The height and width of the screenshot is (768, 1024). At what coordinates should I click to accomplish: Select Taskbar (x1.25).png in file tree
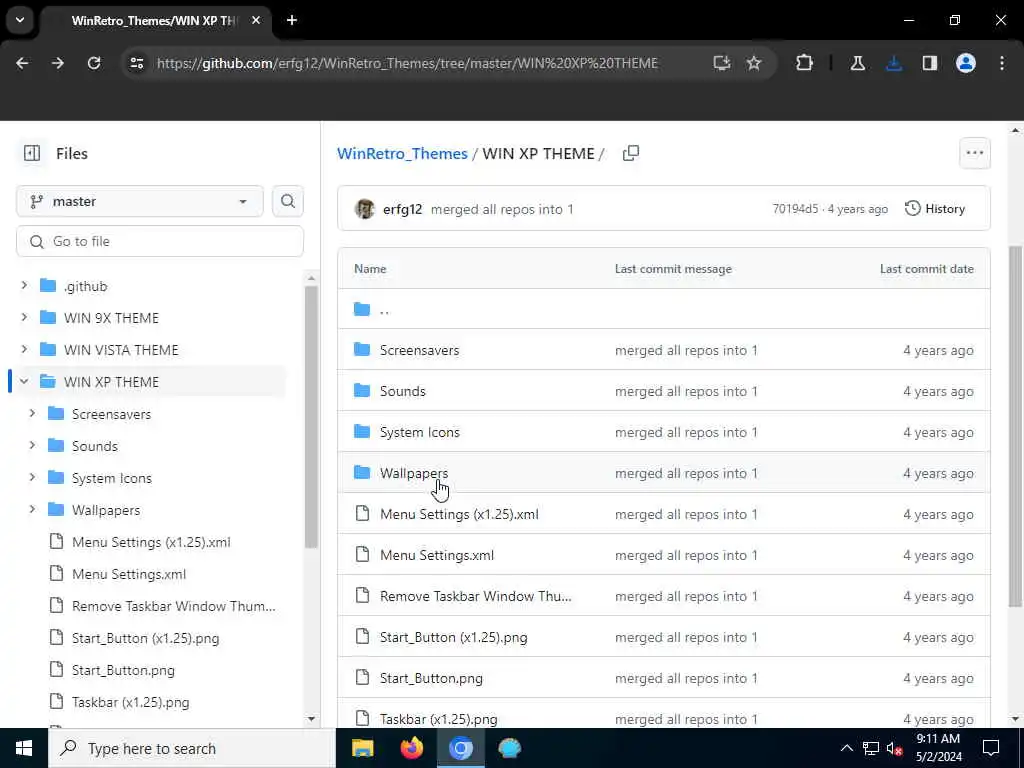pyautogui.click(x=130, y=702)
